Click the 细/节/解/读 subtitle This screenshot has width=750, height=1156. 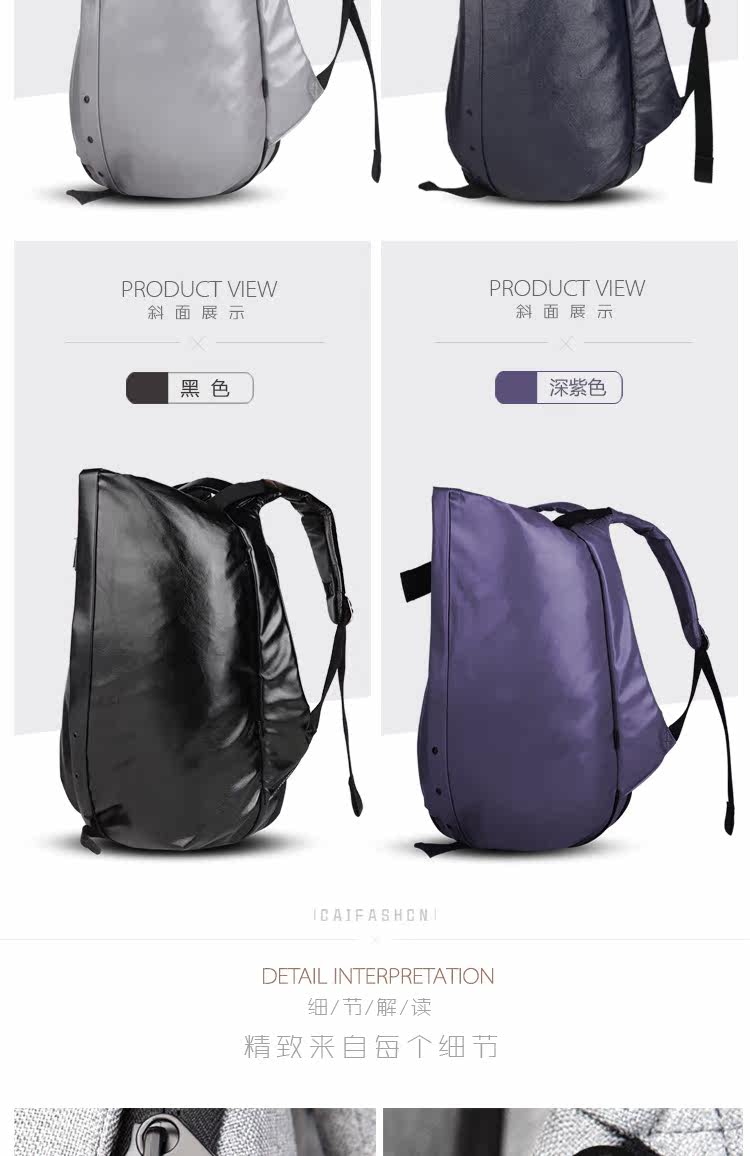tap(369, 1007)
